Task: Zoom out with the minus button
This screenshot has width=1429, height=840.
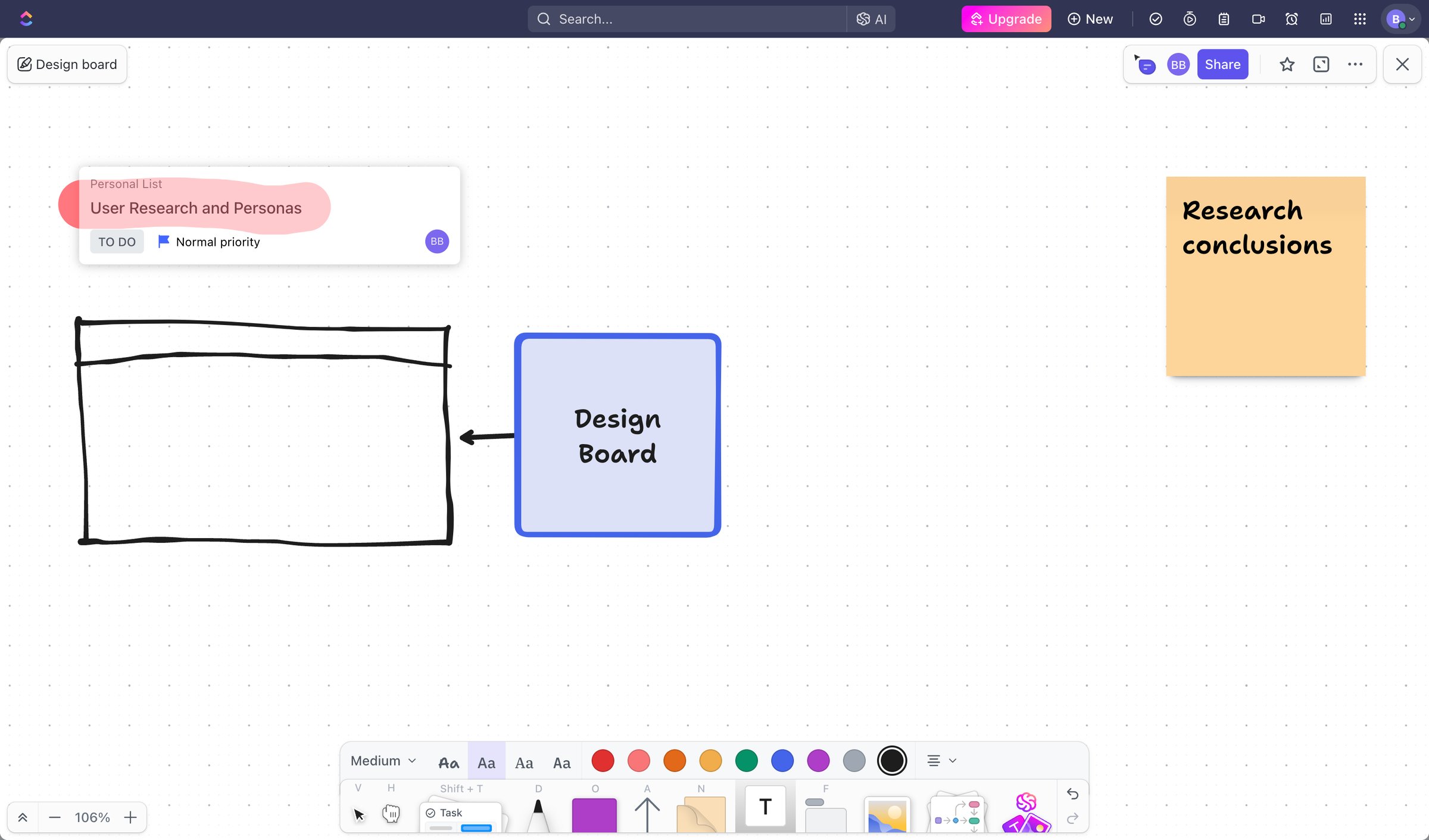Action: click(x=55, y=817)
